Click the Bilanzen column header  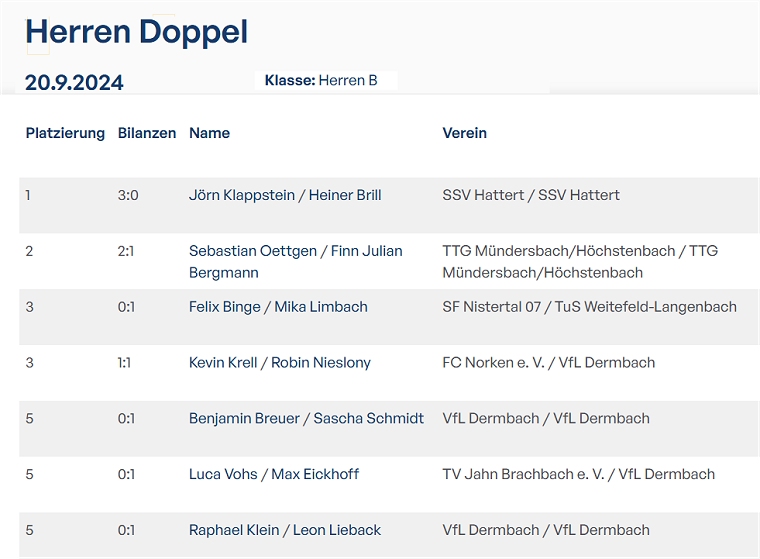[x=147, y=133]
